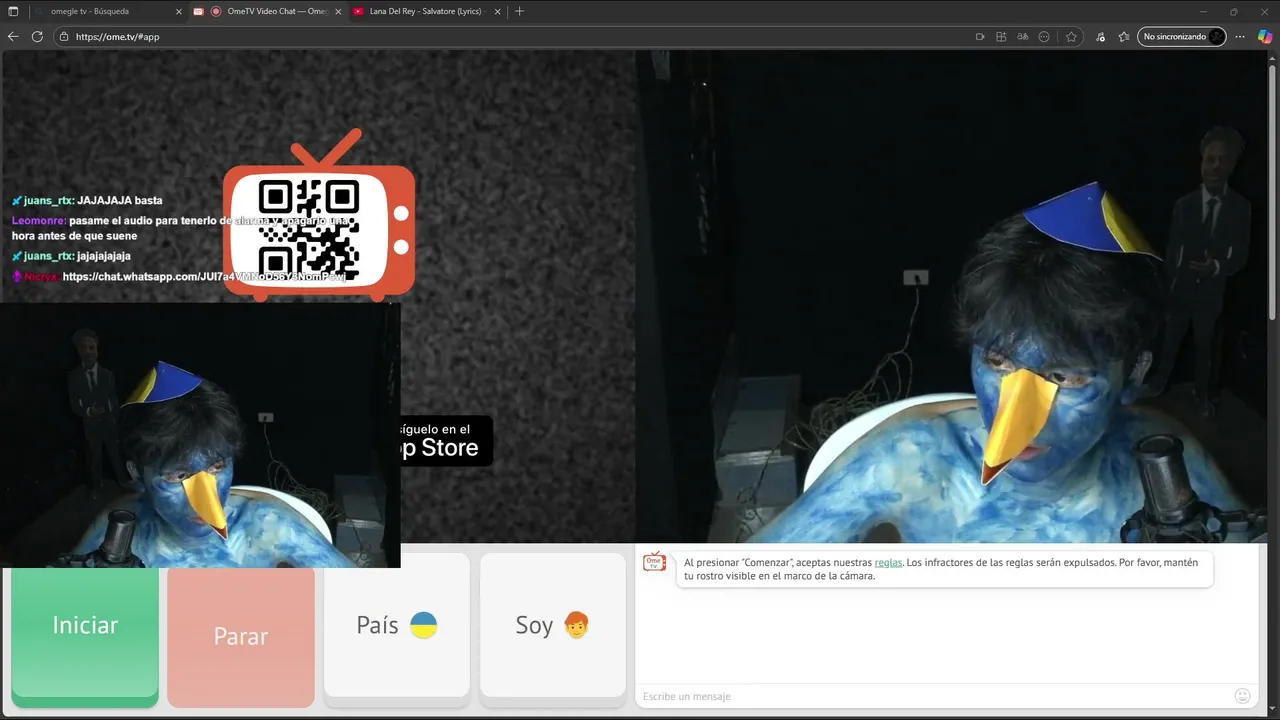Reload the OmeTV page

(x=37, y=36)
